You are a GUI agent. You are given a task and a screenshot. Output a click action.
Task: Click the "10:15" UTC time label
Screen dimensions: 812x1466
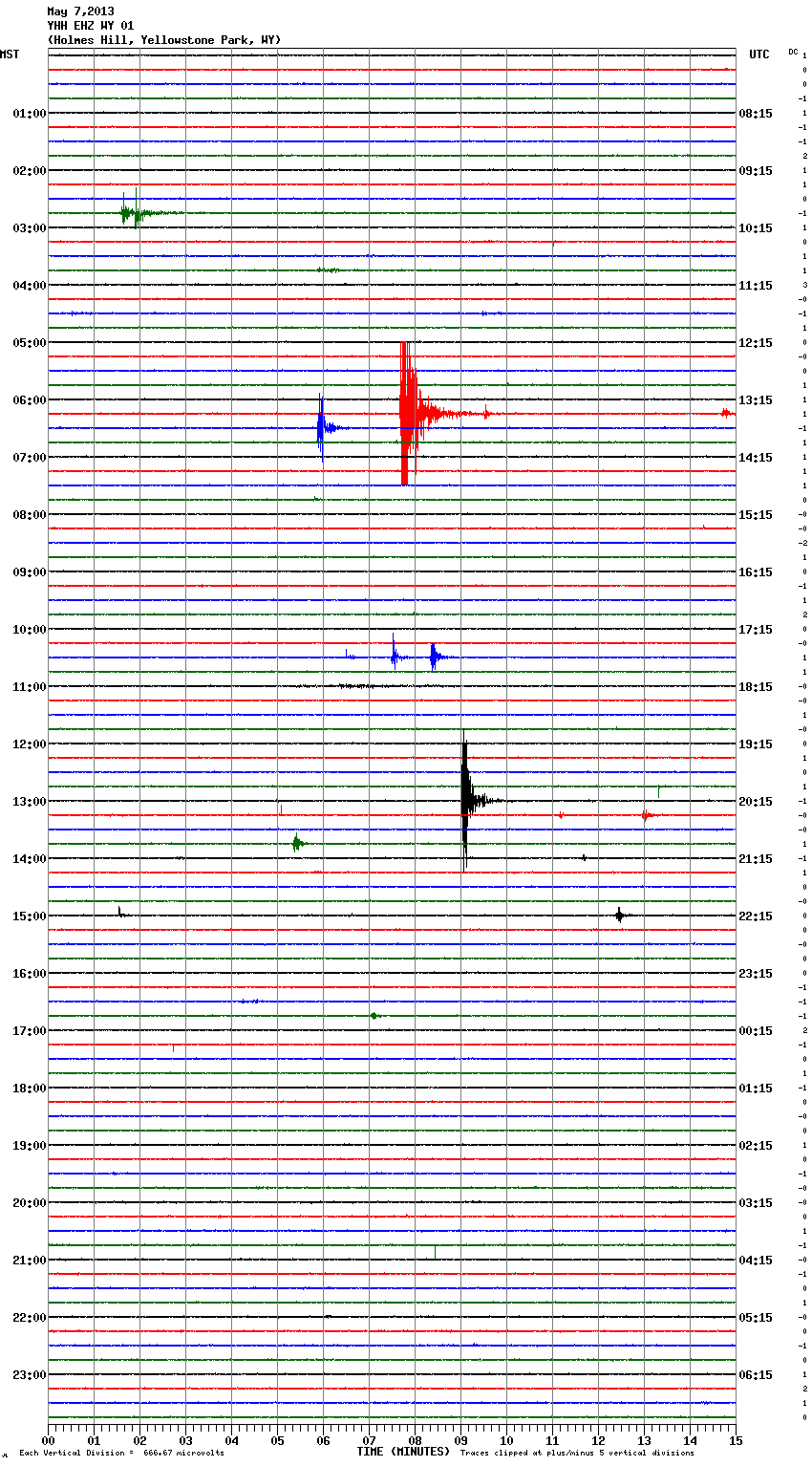(756, 227)
